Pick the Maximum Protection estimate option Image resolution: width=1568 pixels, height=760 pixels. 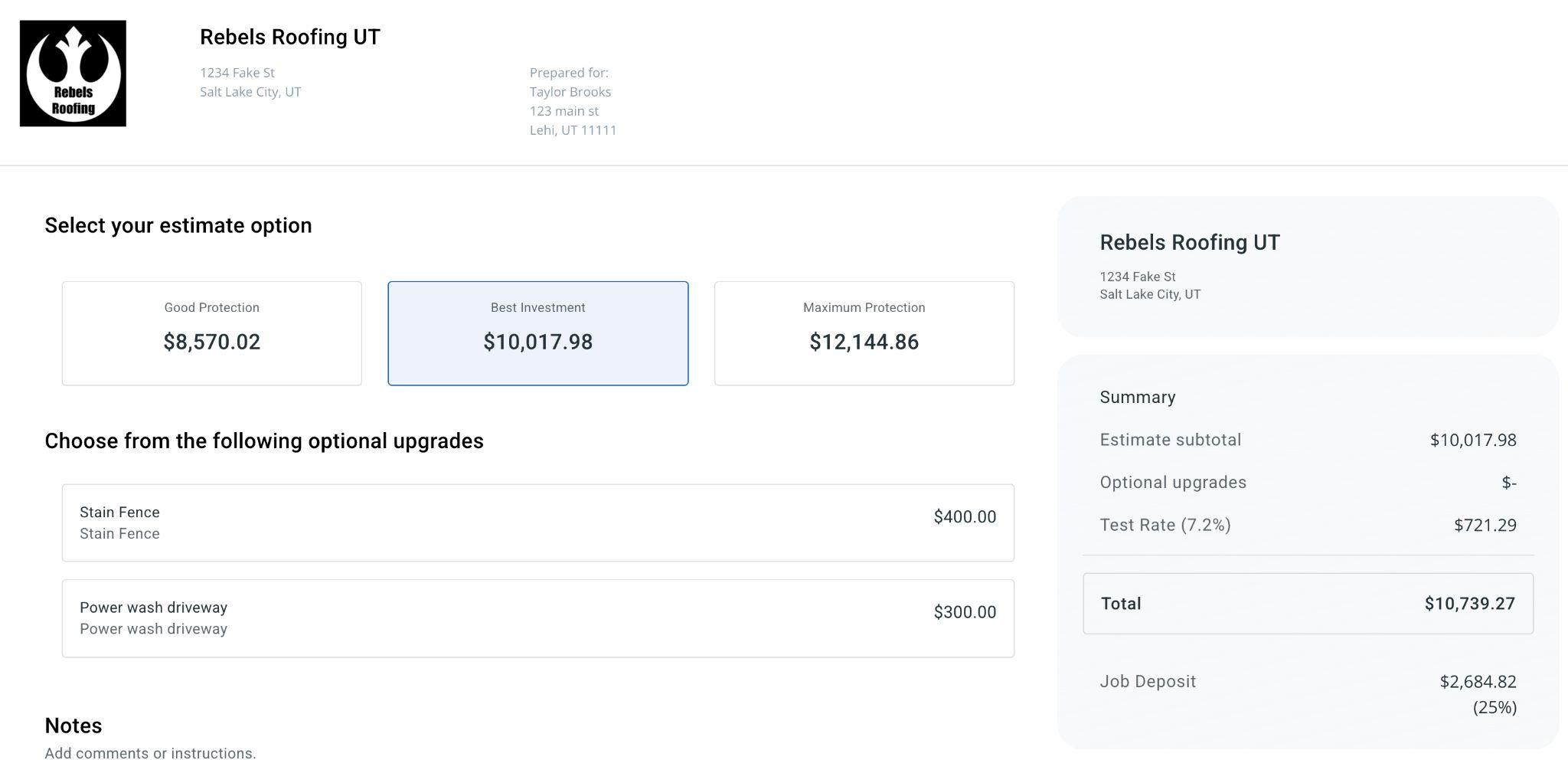(x=864, y=333)
